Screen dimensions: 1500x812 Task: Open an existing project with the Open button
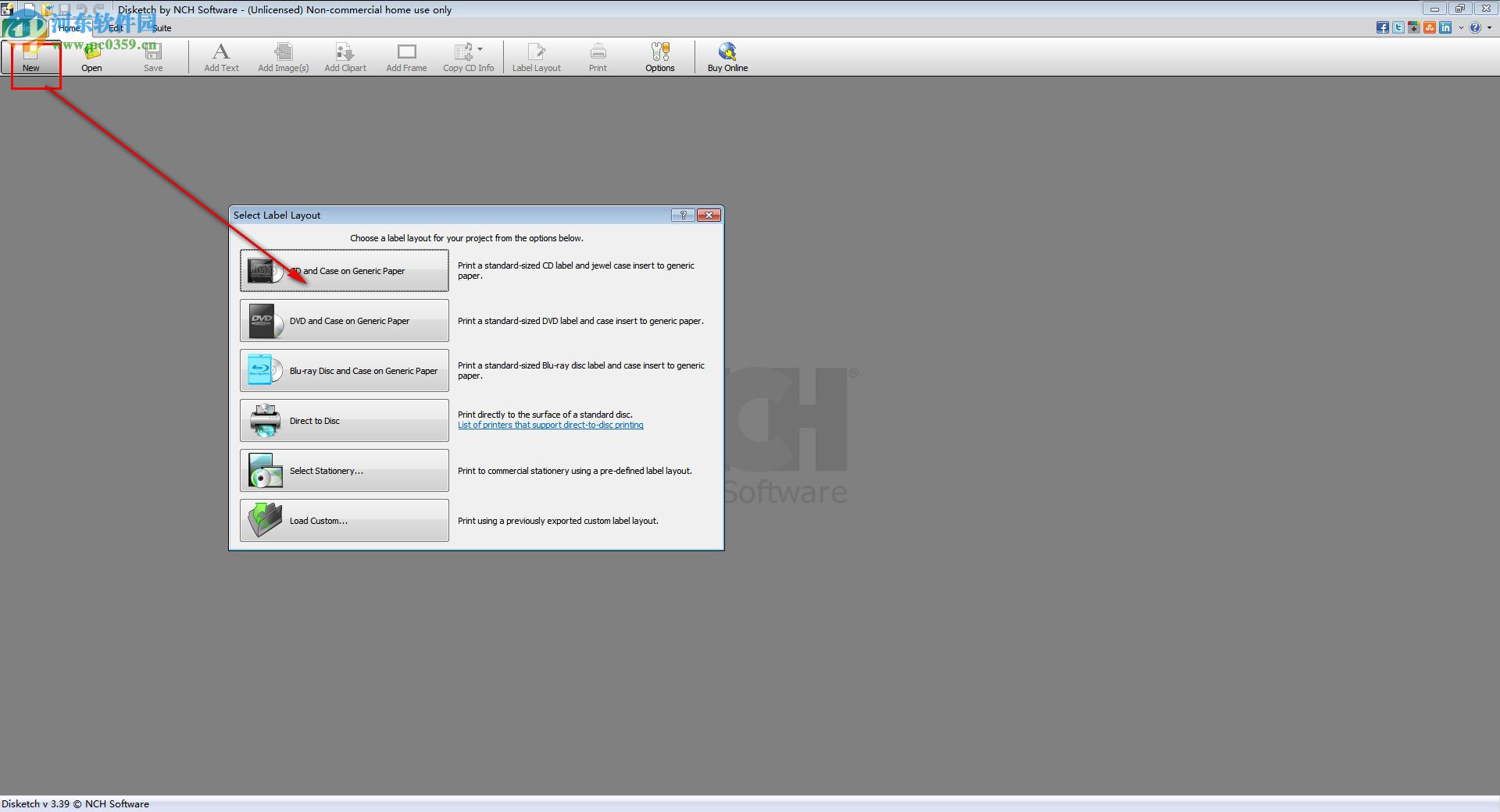(91, 57)
